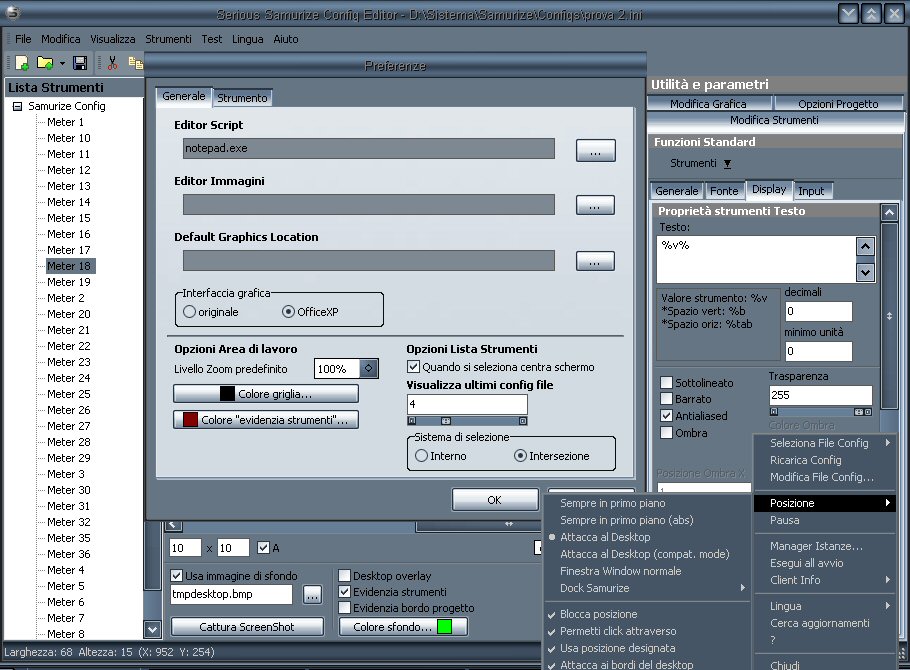Enable the Ombra checkbox

(x=666, y=433)
